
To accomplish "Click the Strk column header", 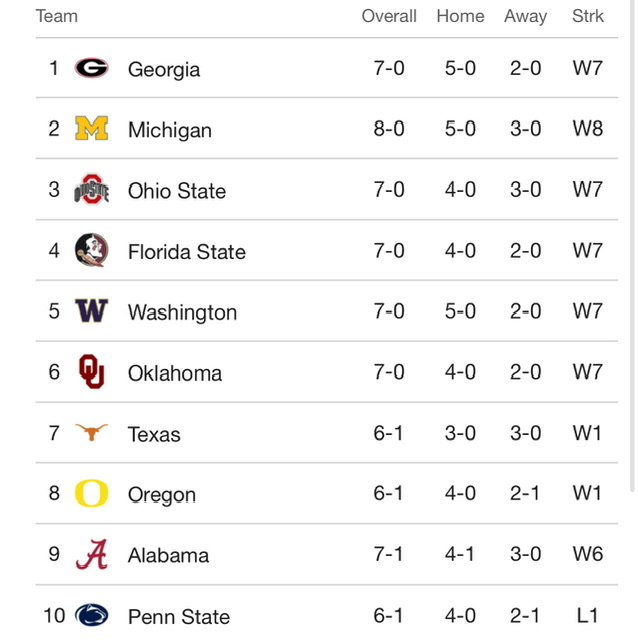I will [x=588, y=16].
